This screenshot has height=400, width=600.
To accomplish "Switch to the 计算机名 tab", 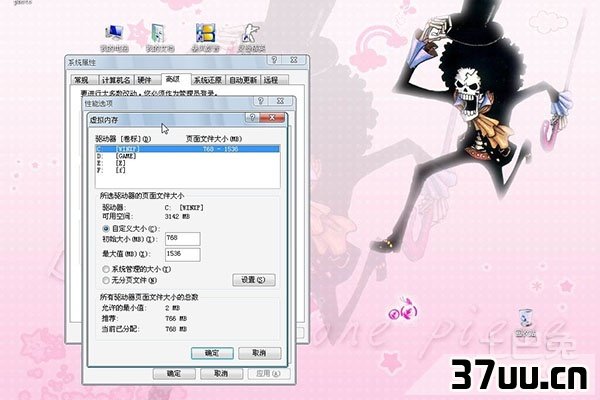I will [116, 80].
